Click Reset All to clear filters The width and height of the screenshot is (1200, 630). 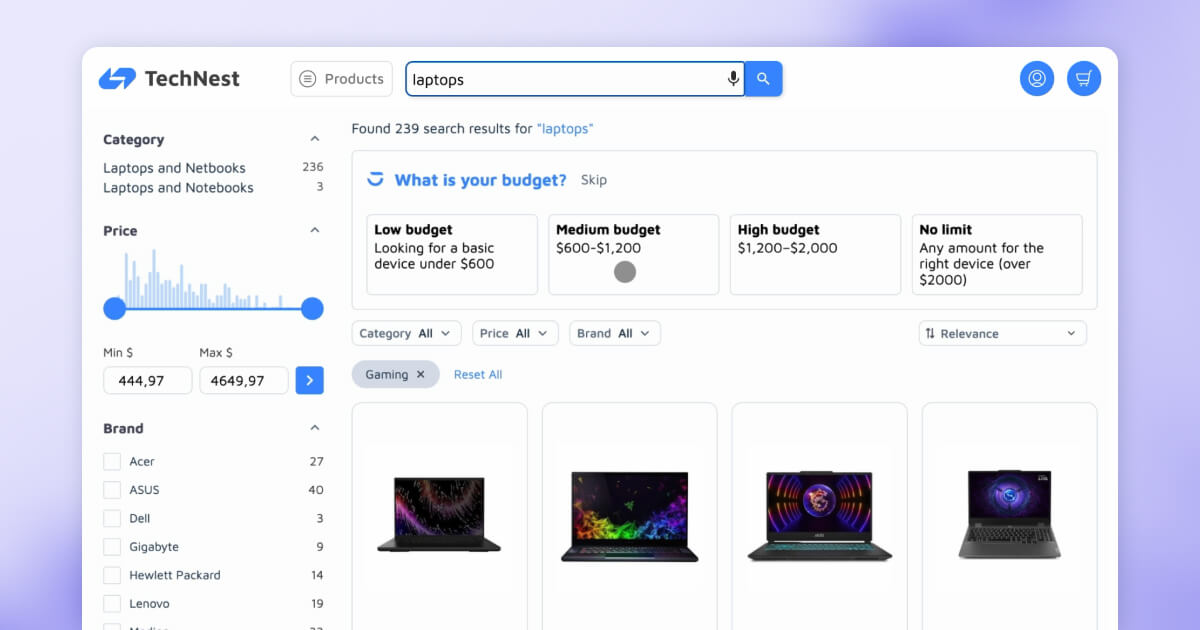point(477,374)
